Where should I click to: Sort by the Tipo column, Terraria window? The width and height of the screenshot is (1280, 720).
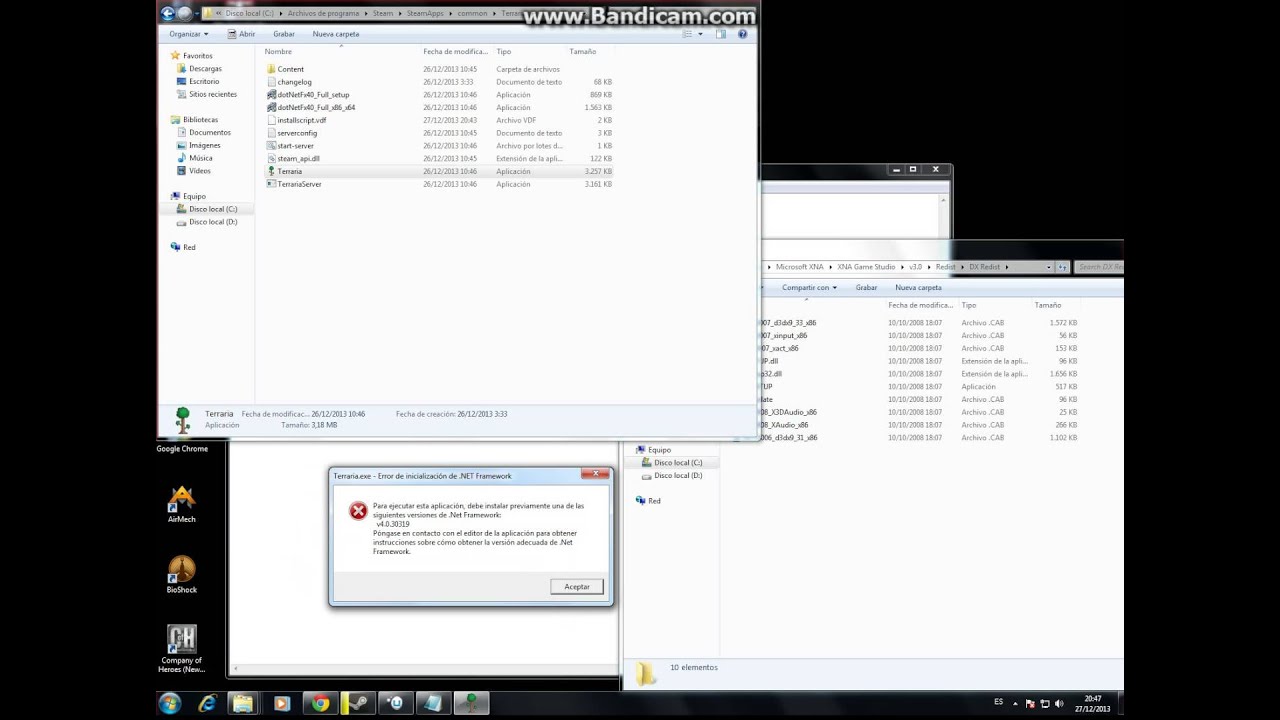504,52
